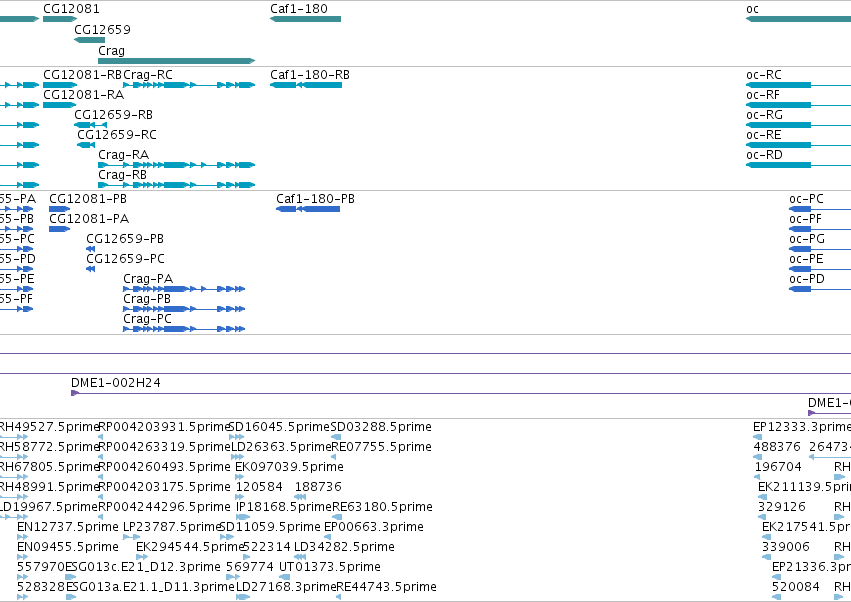The image size is (851, 602).
Task: Select protein oc-PE
Action: (820, 269)
